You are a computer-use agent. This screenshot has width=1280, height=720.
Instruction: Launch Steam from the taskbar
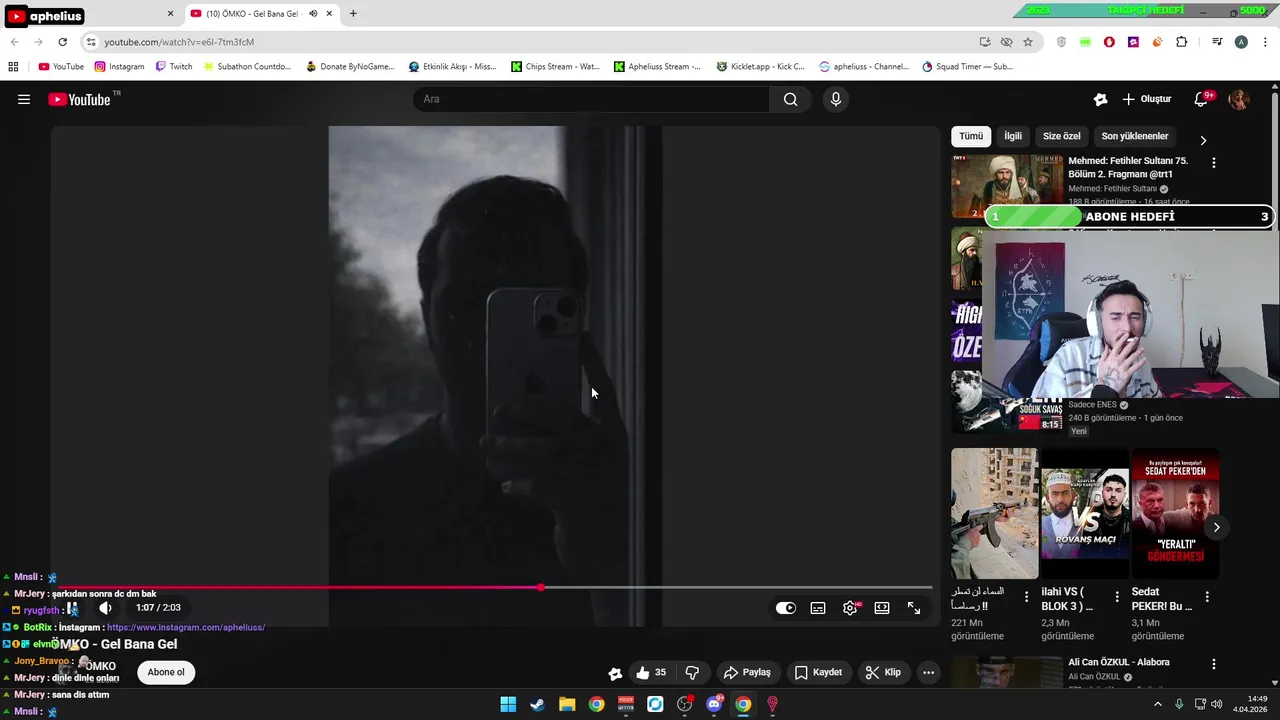click(537, 704)
